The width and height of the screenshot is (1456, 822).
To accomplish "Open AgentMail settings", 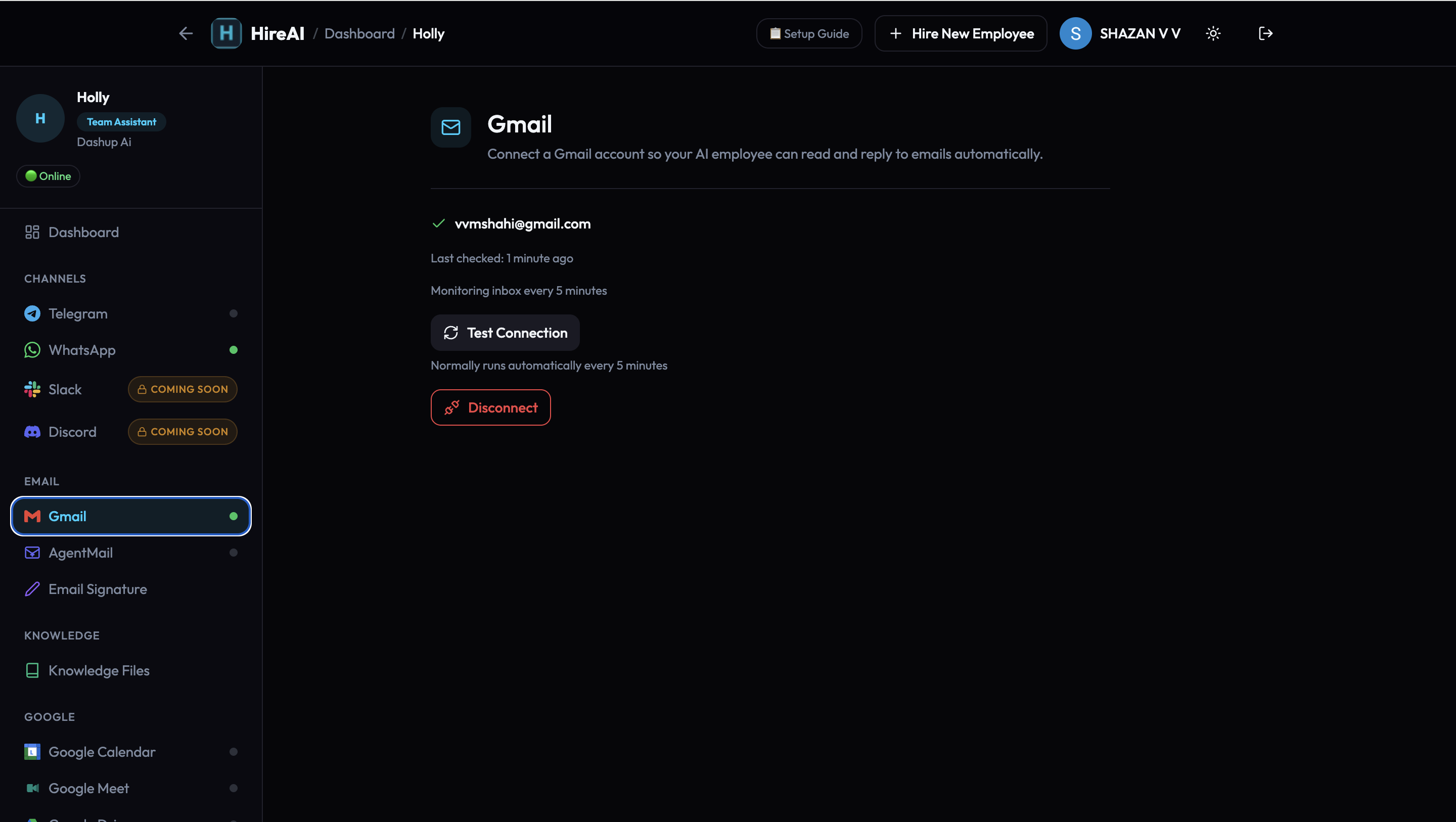I will click(x=81, y=553).
